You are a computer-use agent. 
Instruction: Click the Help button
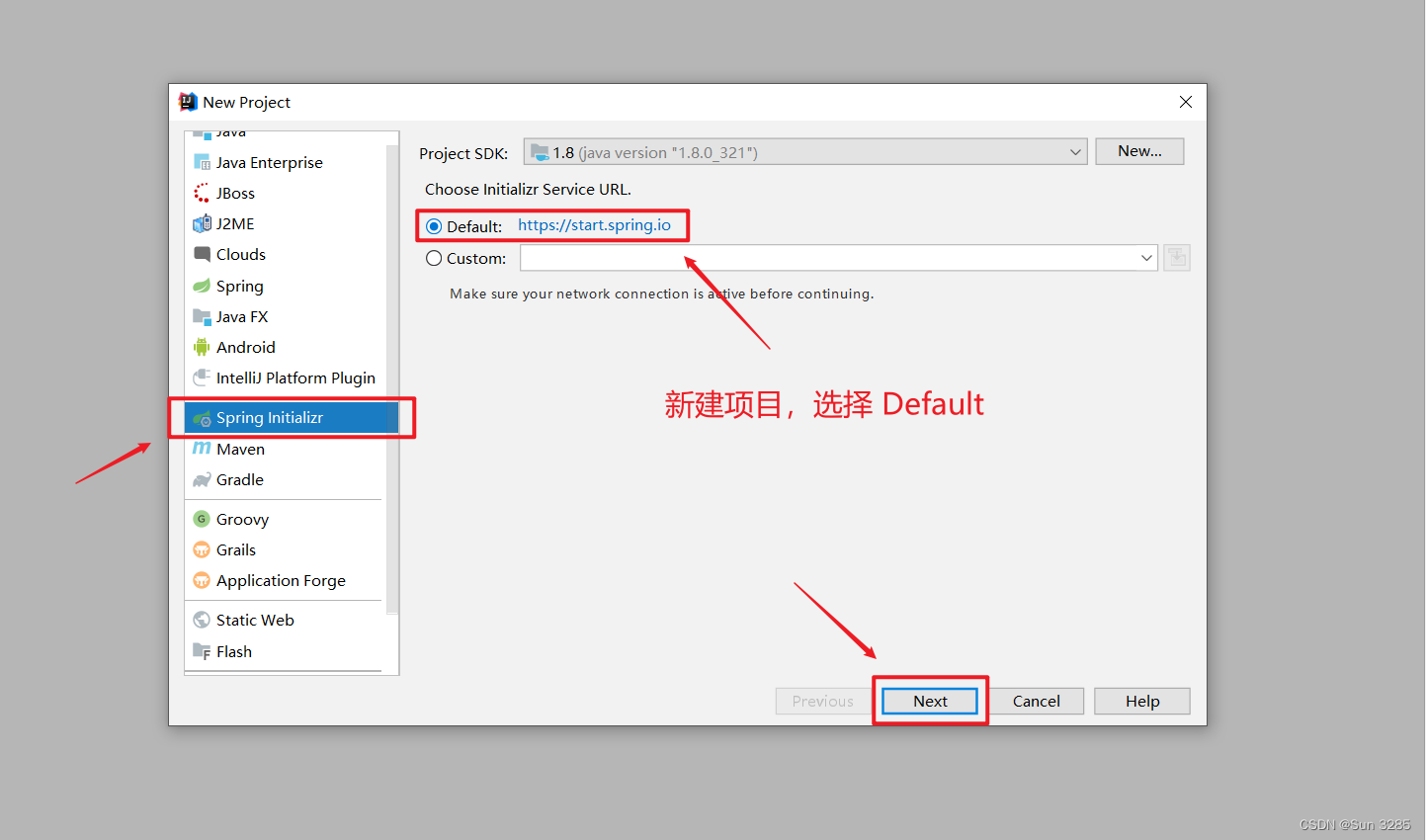[x=1142, y=701]
